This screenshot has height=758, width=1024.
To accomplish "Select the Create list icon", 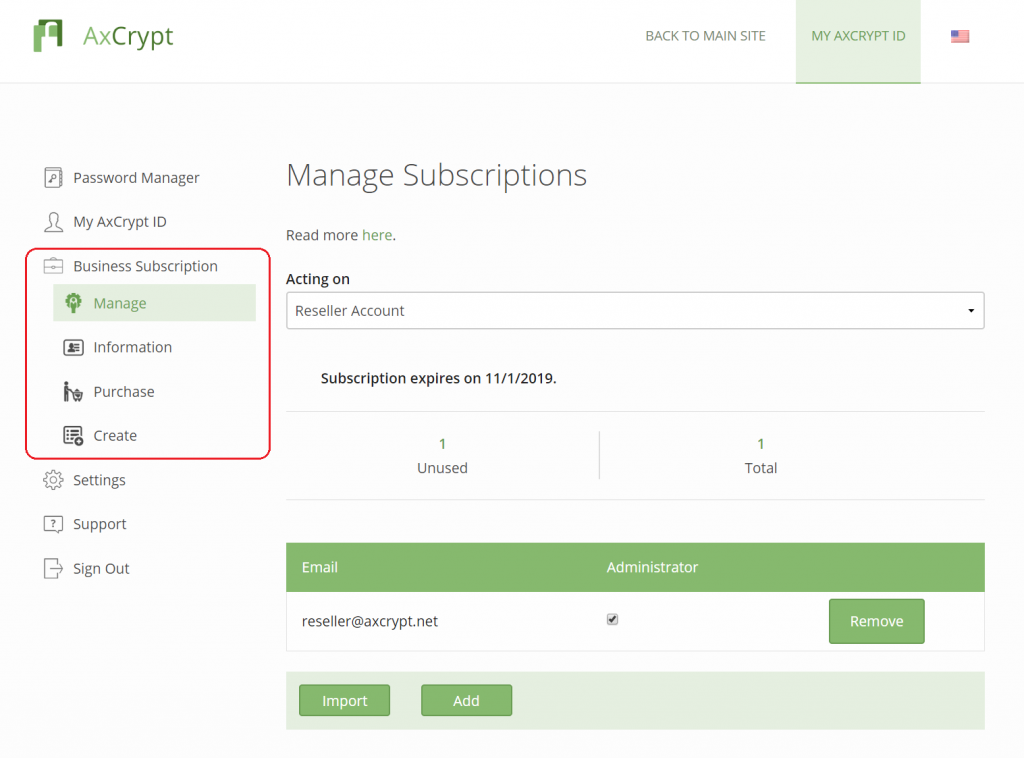I will [x=73, y=435].
